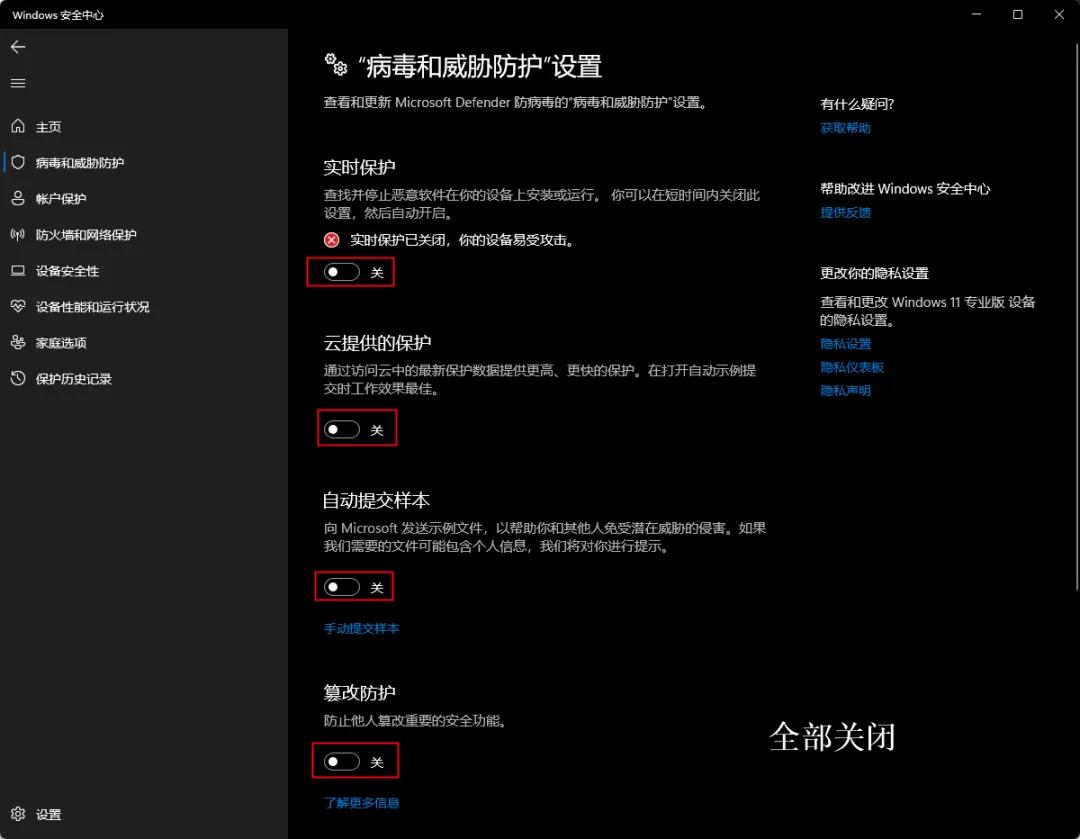
Task: Click the red error icon under 实时保护
Action: [x=331, y=240]
